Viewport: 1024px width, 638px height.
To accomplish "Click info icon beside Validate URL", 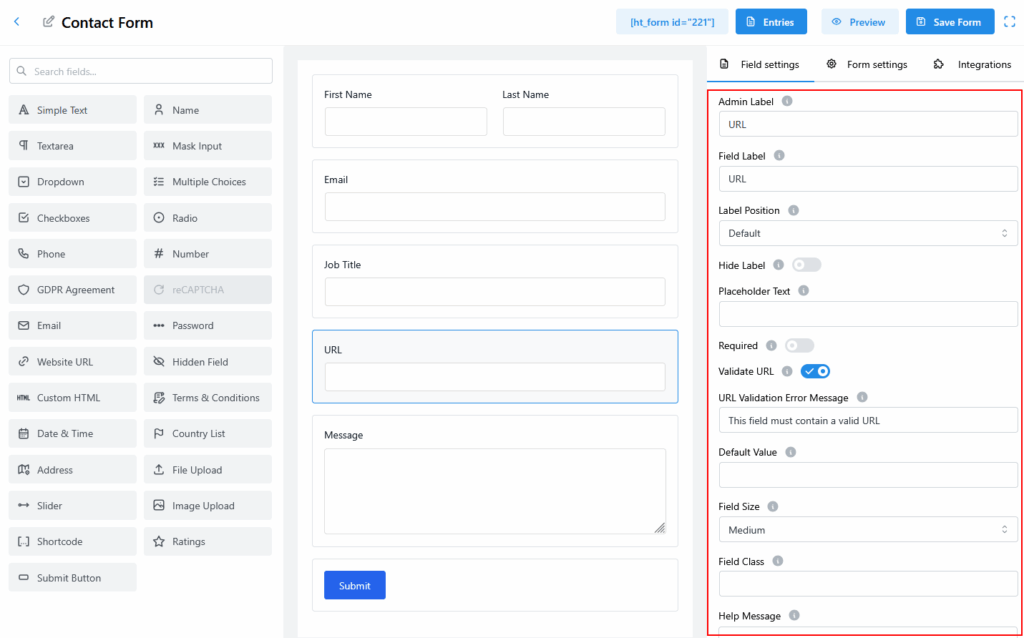I will coord(787,372).
